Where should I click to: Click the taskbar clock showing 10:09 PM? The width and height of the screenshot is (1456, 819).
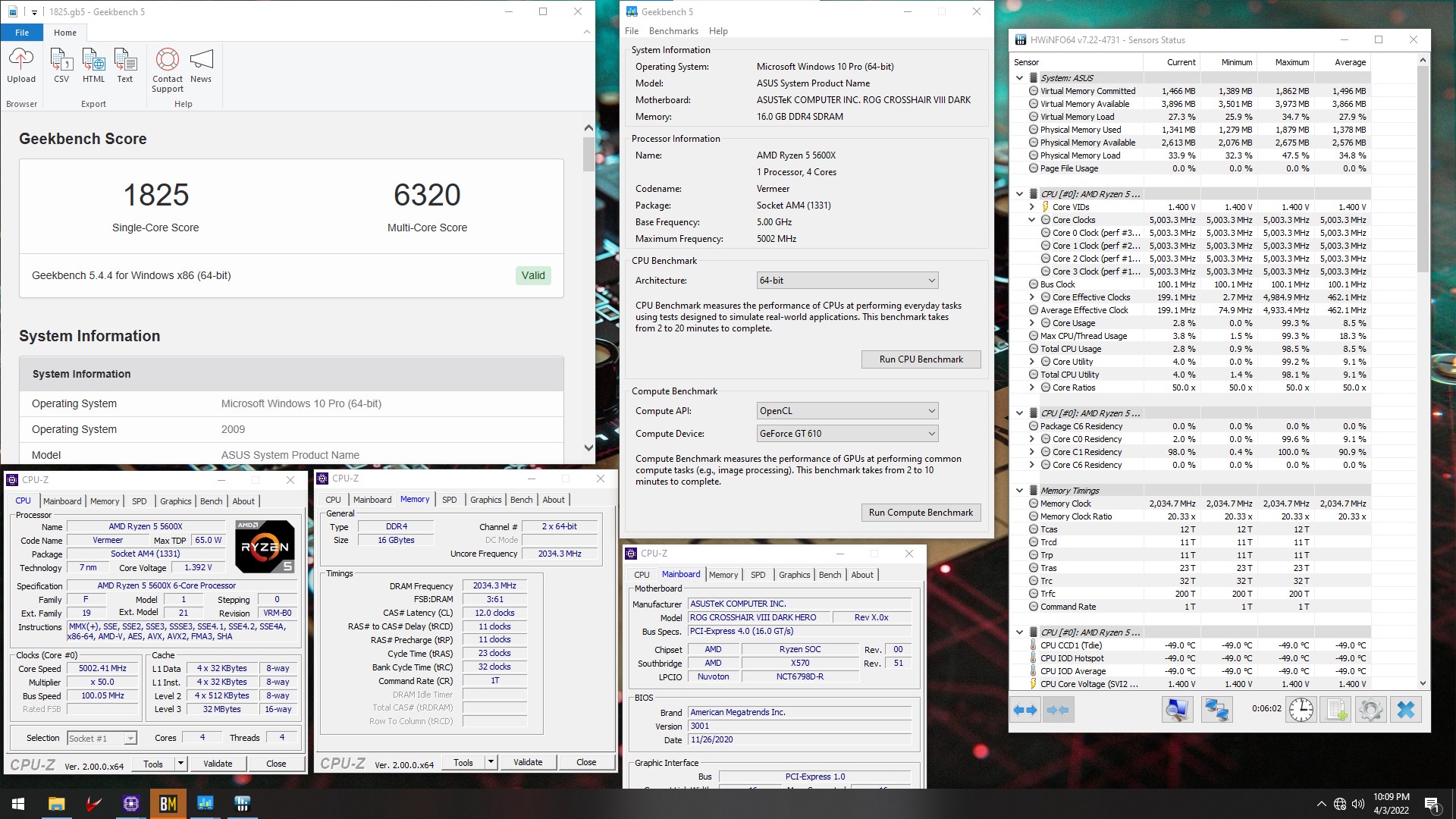[x=1391, y=804]
